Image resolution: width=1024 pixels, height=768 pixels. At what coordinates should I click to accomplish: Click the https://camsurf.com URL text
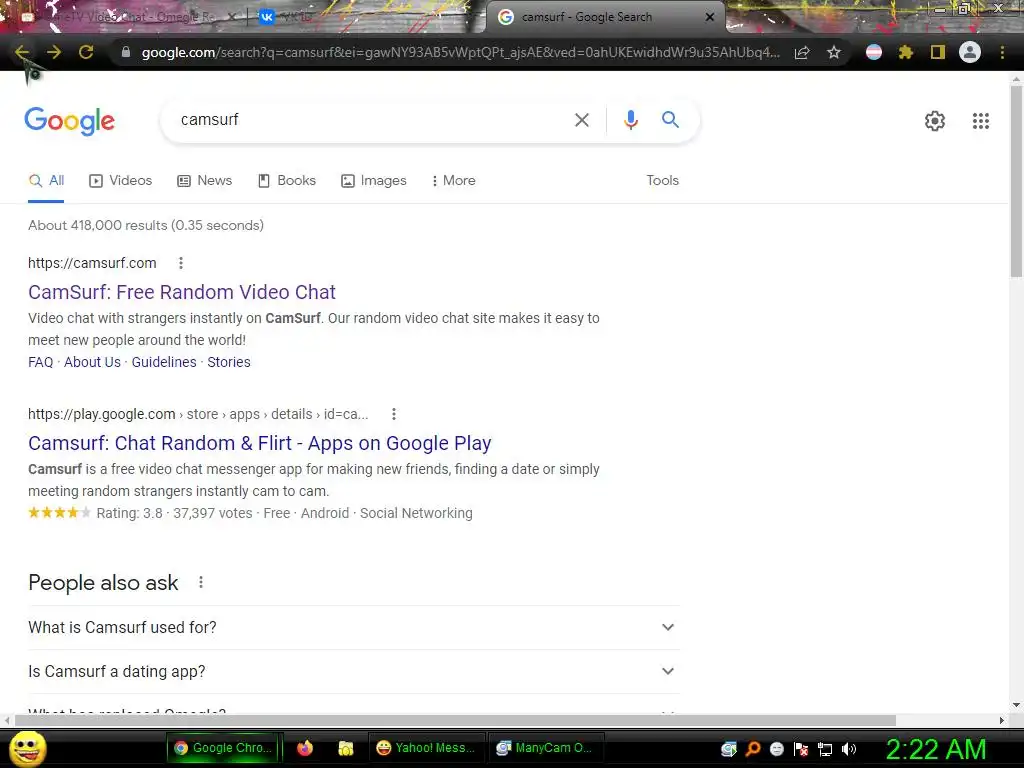pos(92,263)
